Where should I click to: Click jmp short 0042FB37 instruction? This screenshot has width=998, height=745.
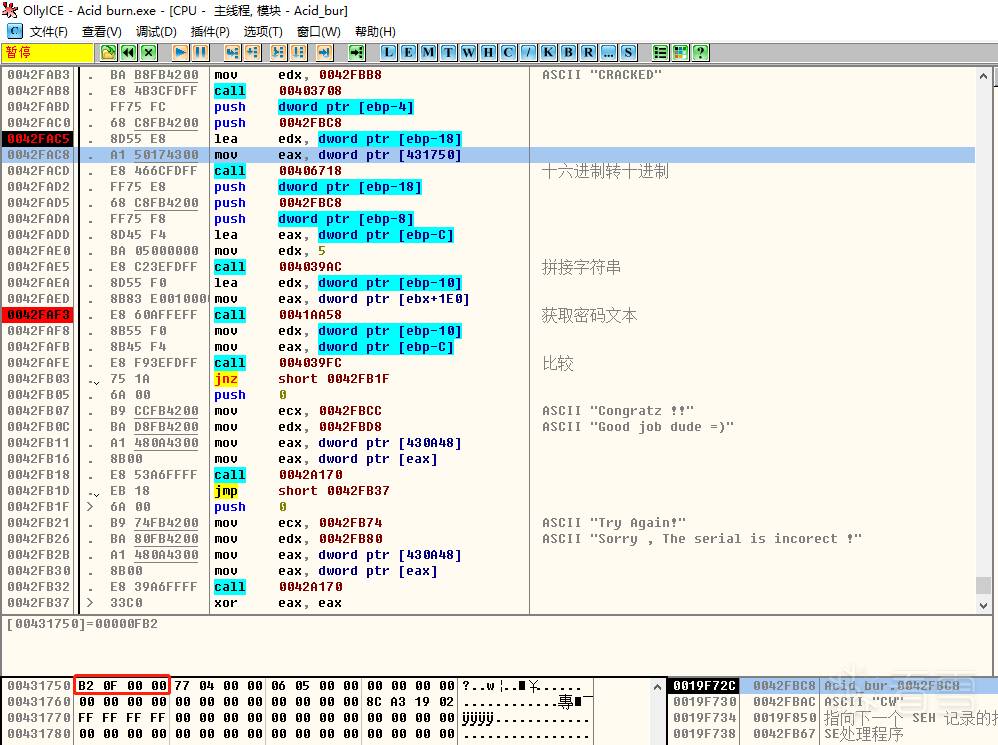pyautogui.click(x=301, y=491)
